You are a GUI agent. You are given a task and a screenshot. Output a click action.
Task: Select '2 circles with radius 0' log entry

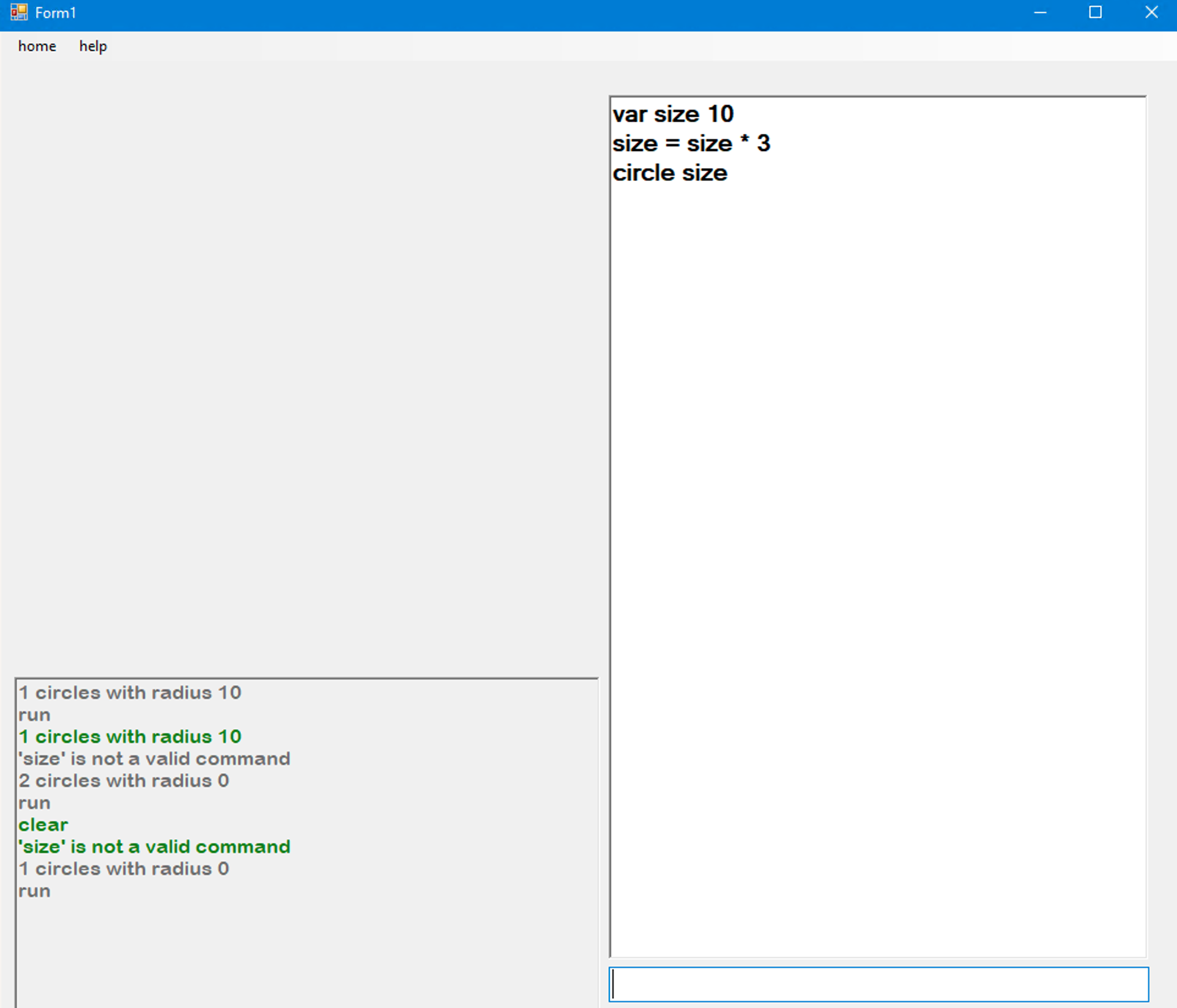pos(124,780)
